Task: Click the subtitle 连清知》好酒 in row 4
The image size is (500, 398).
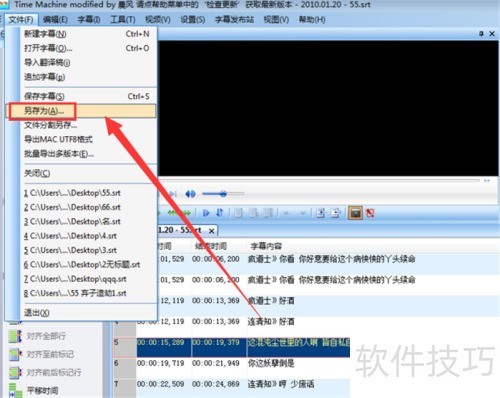Action: tap(271, 322)
